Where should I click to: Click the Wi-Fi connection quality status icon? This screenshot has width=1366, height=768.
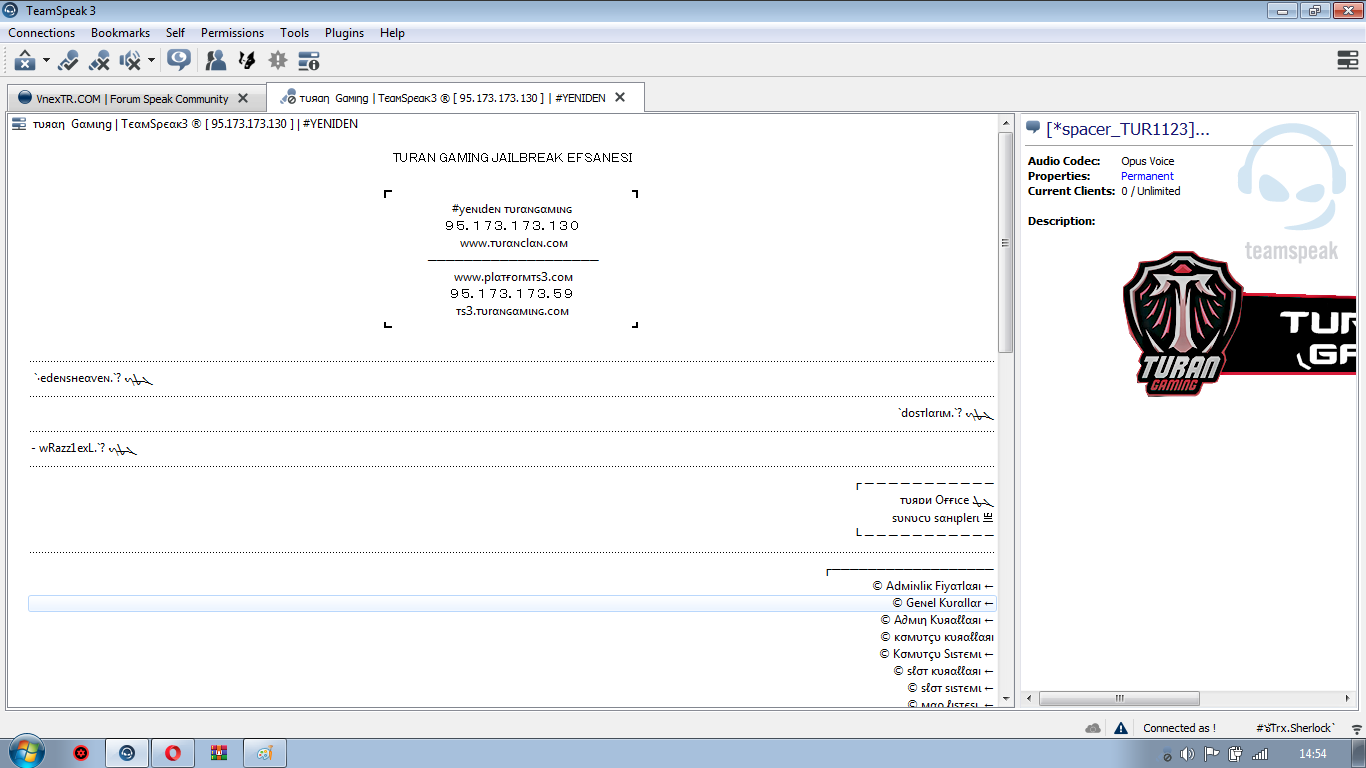tap(1356, 728)
